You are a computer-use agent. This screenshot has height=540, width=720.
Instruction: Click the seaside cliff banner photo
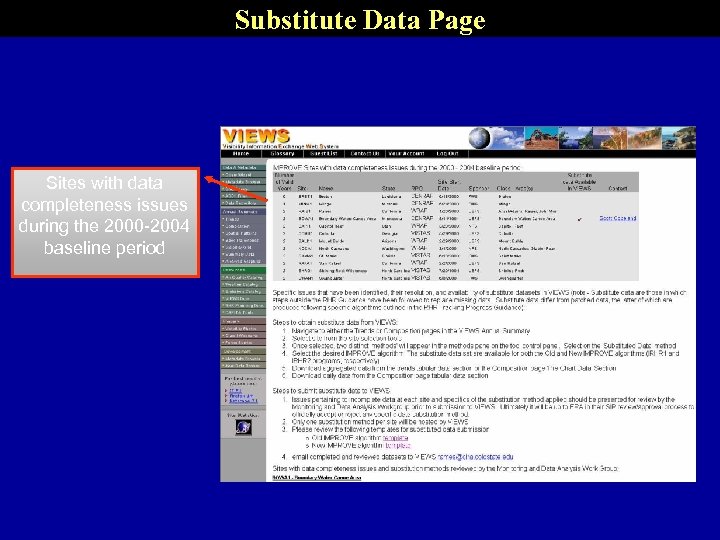pos(679,138)
